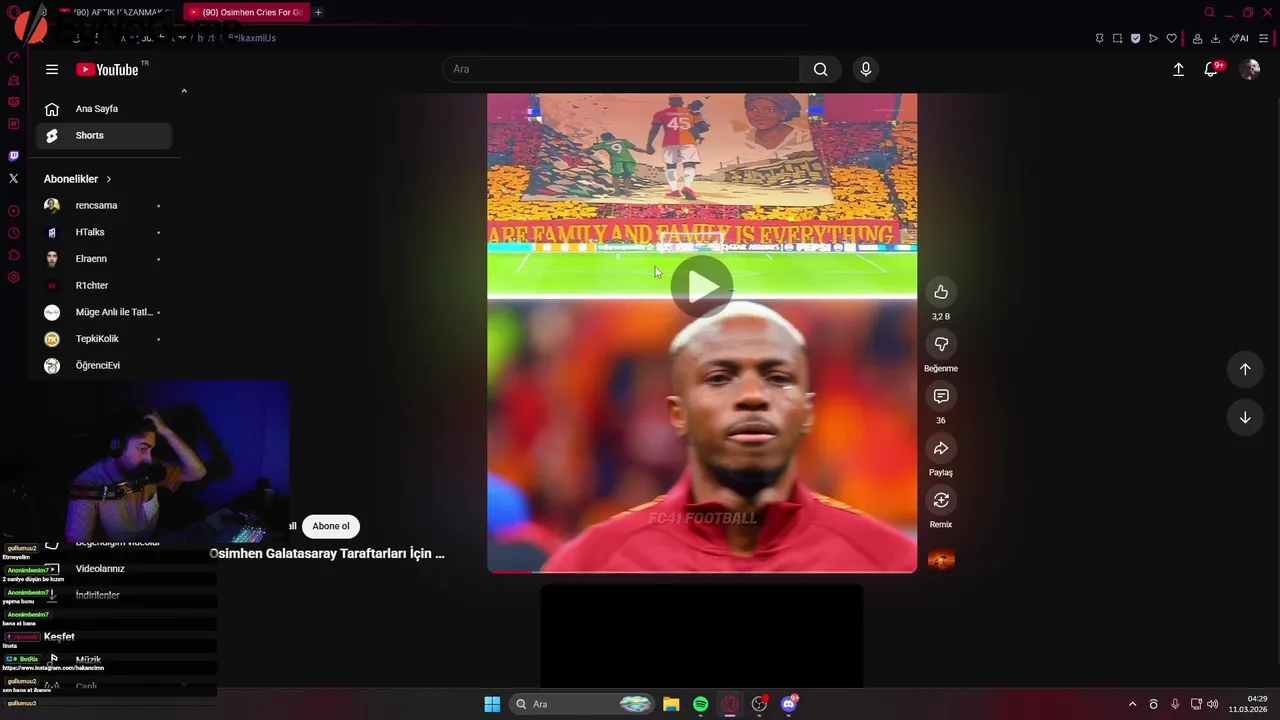Share the Short via Paylaş

[x=941, y=448]
